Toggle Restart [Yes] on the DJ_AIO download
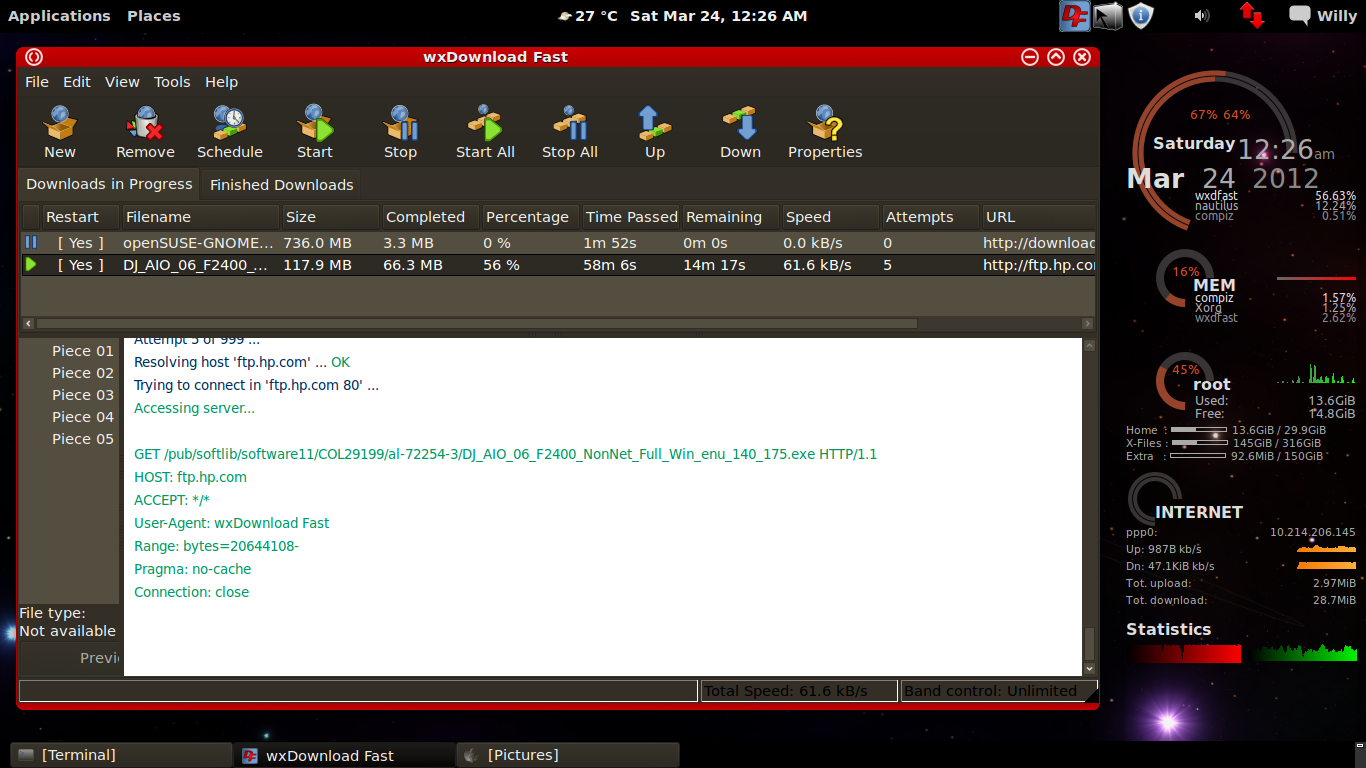This screenshot has width=1366, height=768. tap(80, 265)
